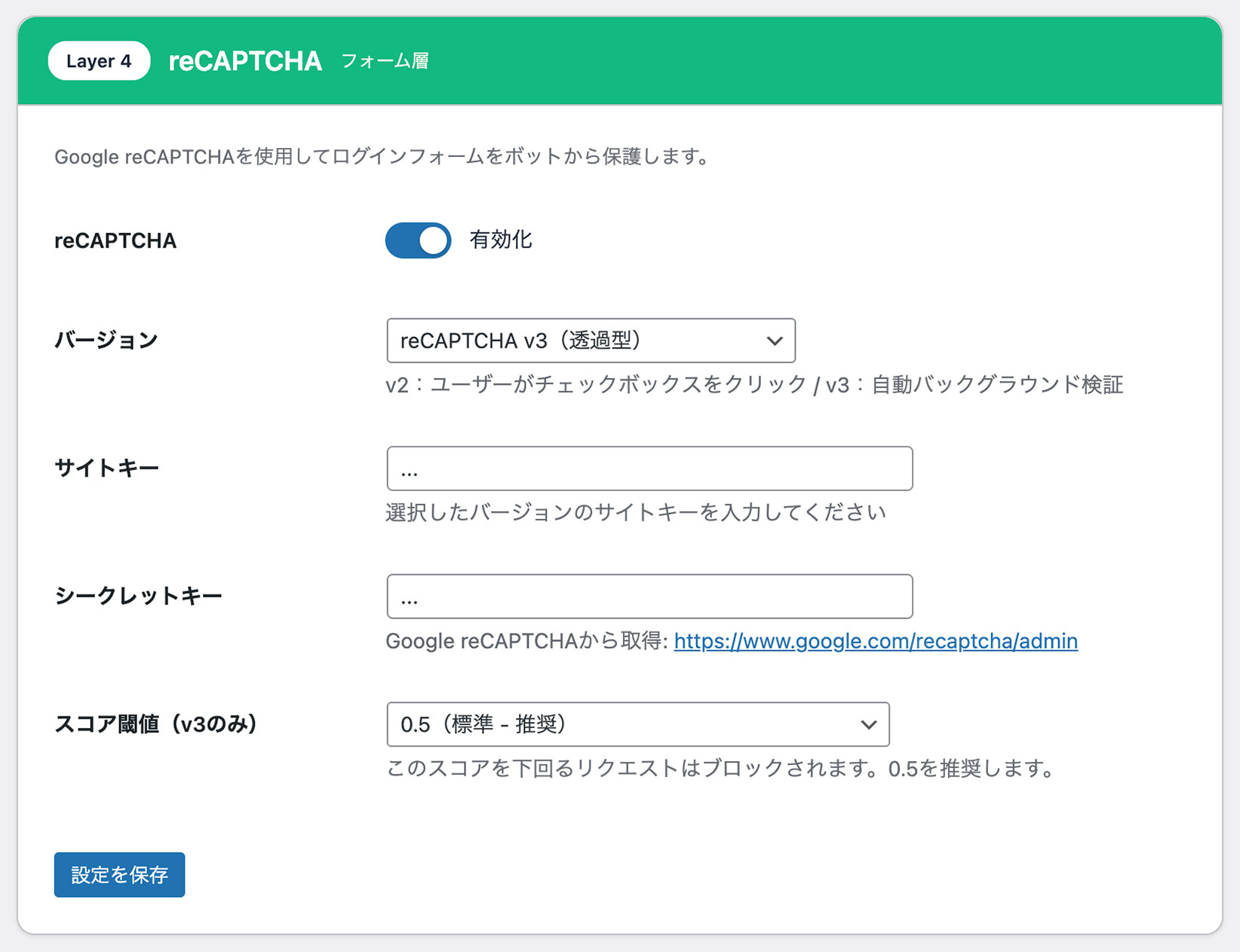Click the サイトキー field label
Viewport: 1240px width, 952px height.
(x=106, y=468)
